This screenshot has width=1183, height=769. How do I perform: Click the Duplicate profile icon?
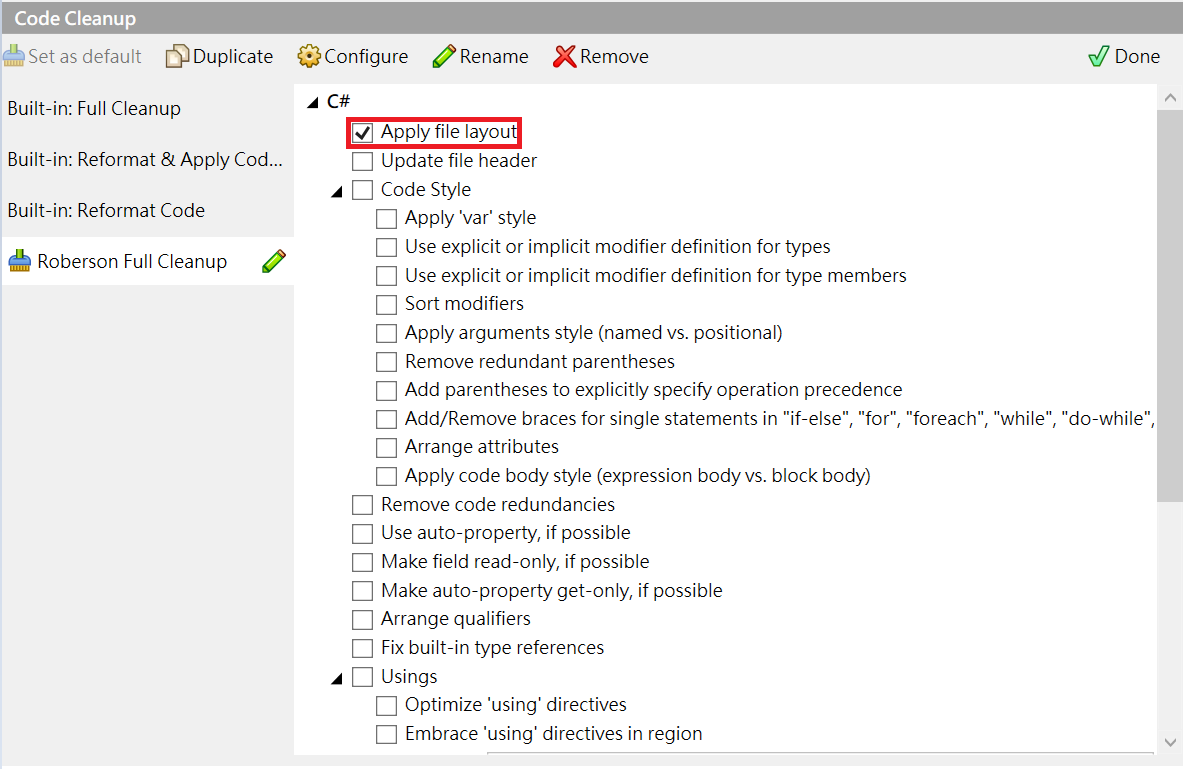(177, 56)
